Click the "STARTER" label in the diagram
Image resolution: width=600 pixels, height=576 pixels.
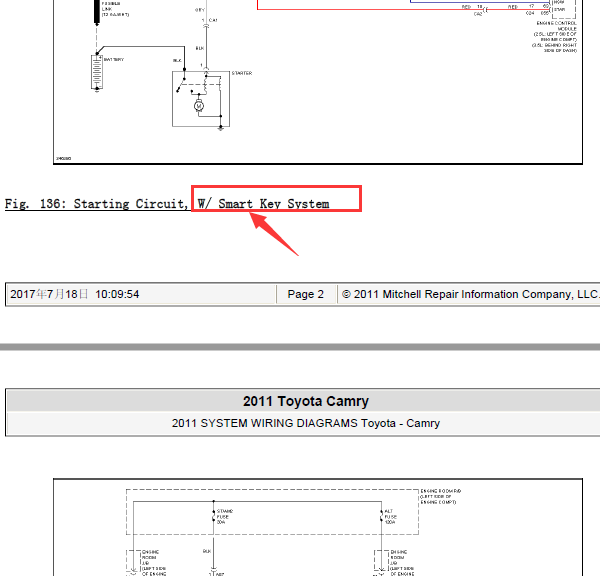(x=242, y=73)
